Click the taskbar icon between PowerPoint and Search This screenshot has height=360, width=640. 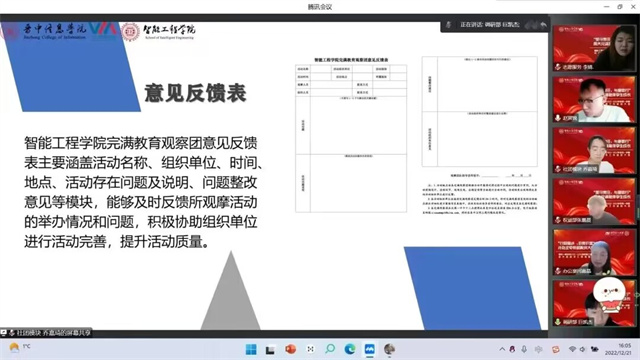click(310, 349)
